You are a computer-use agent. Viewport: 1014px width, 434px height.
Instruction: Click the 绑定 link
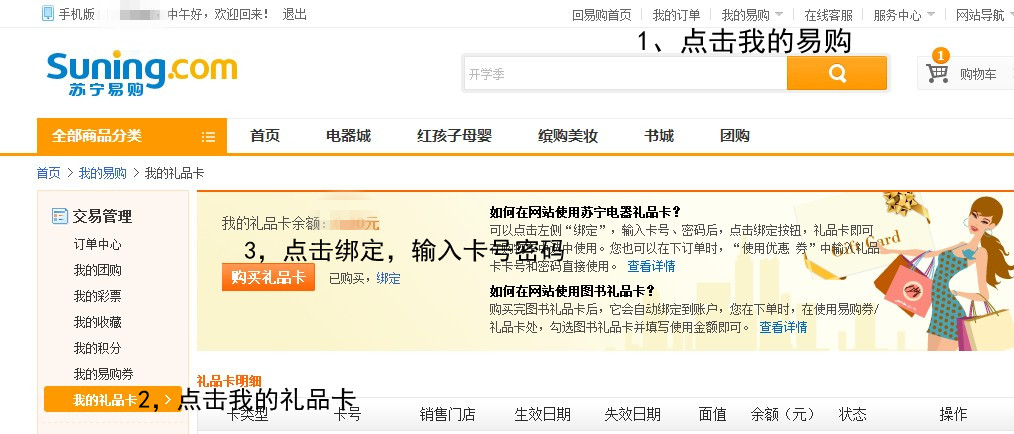tap(389, 279)
